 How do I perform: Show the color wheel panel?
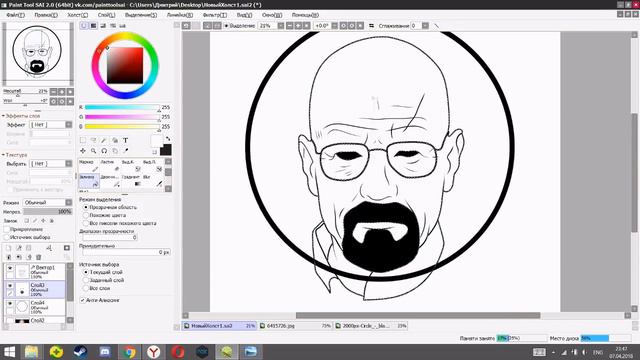point(84,26)
